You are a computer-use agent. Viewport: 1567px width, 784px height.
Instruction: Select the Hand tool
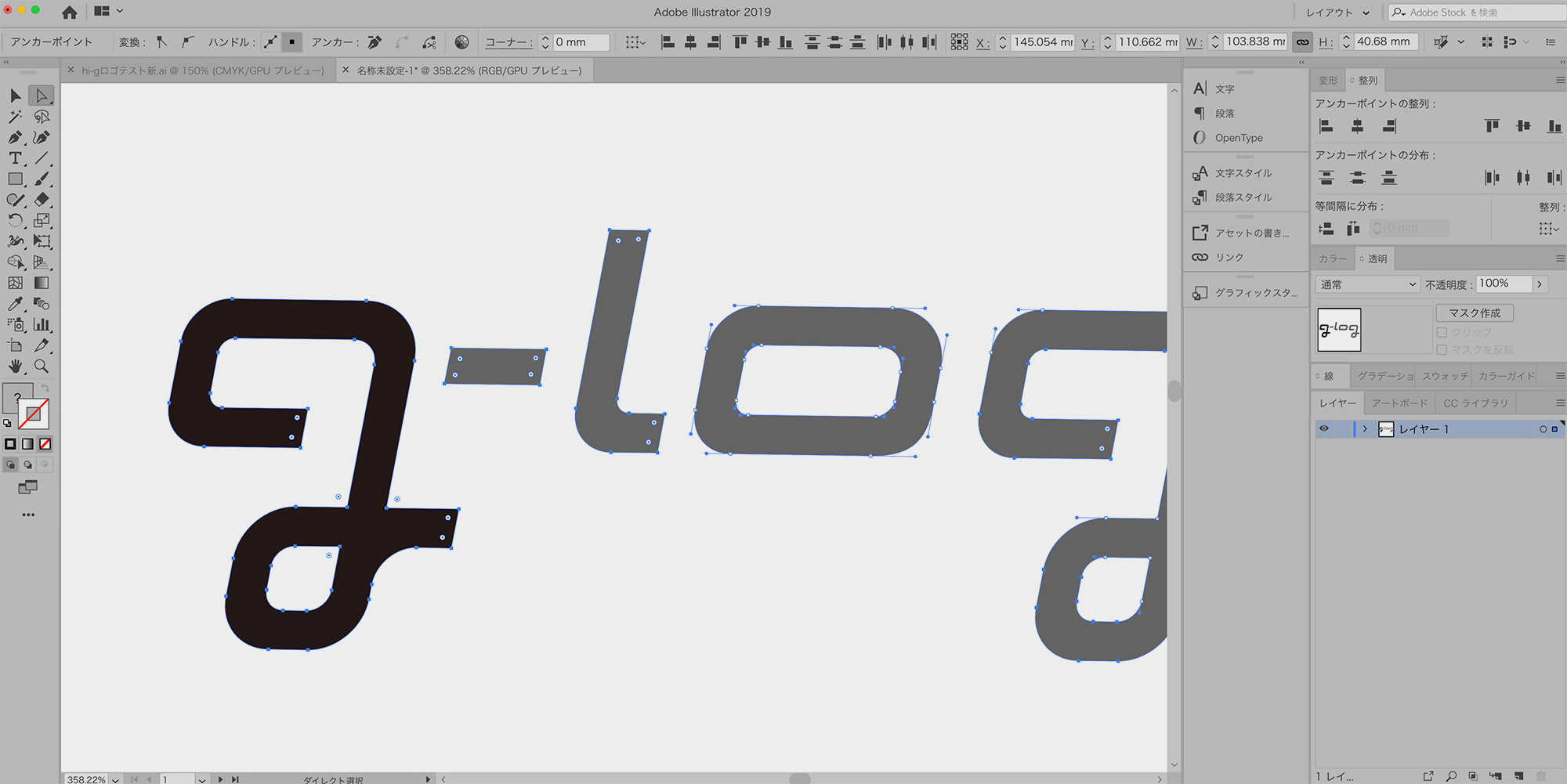point(16,366)
